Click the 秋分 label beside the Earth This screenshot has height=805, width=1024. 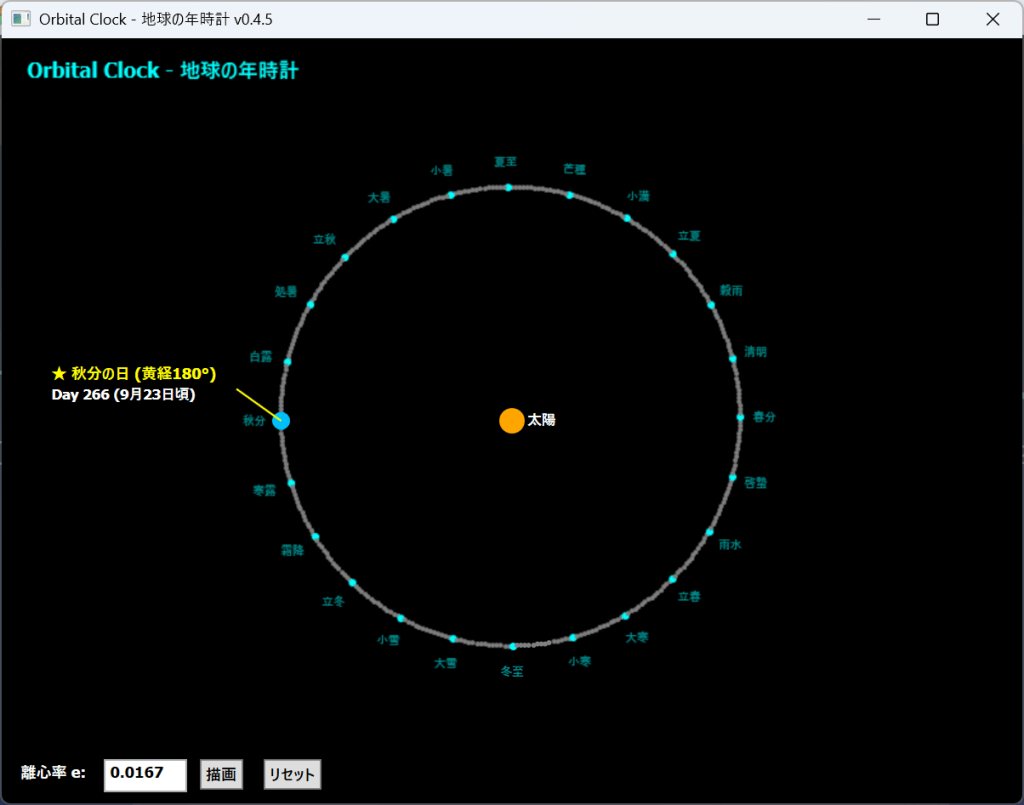click(x=254, y=420)
